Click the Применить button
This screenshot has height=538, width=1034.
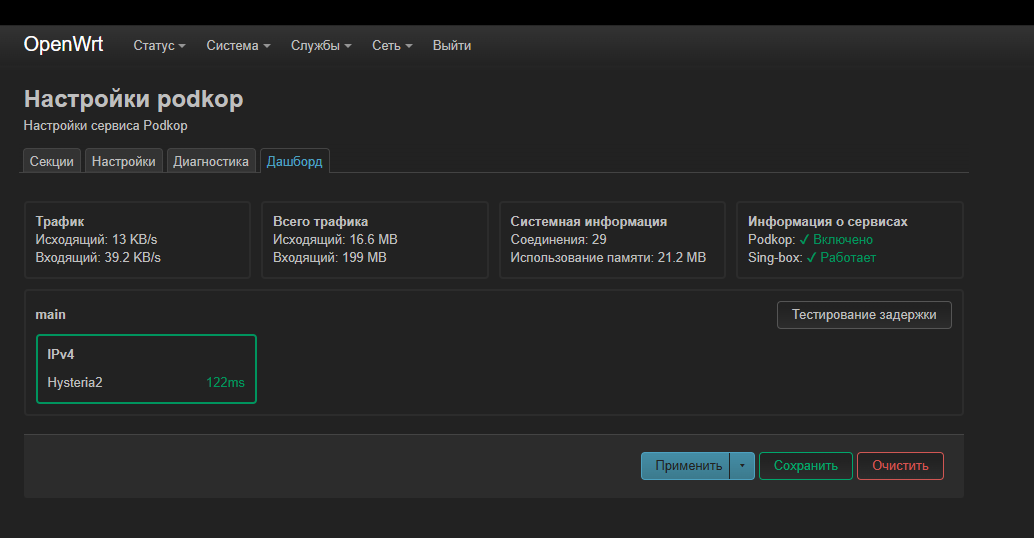point(686,465)
